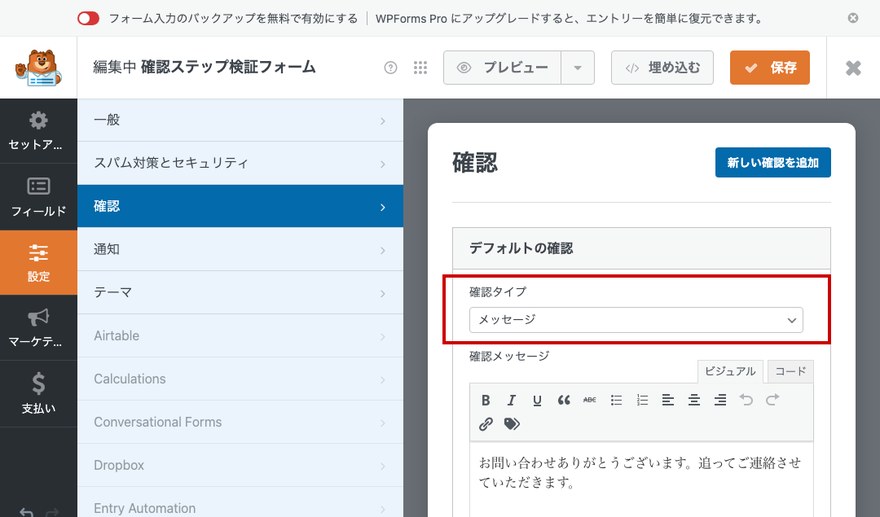This screenshot has height=517, width=880.
Task: Open the Dropbox settings section
Action: point(240,465)
